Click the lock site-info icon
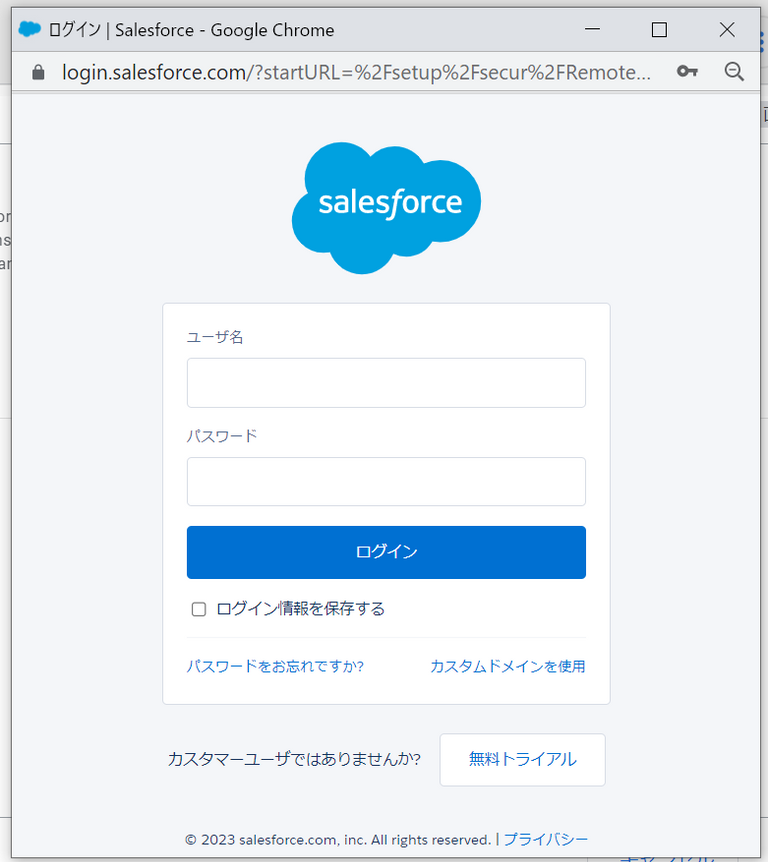Screen dimensions: 768x862 pyautogui.click(x=38, y=72)
